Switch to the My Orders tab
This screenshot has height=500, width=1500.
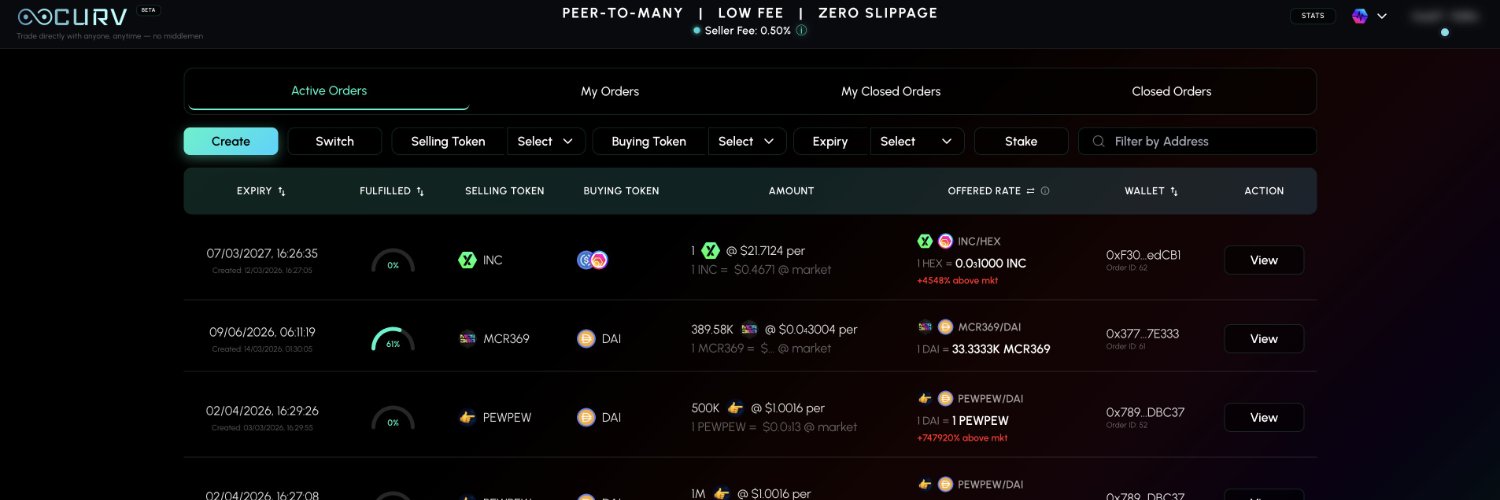[x=610, y=91]
